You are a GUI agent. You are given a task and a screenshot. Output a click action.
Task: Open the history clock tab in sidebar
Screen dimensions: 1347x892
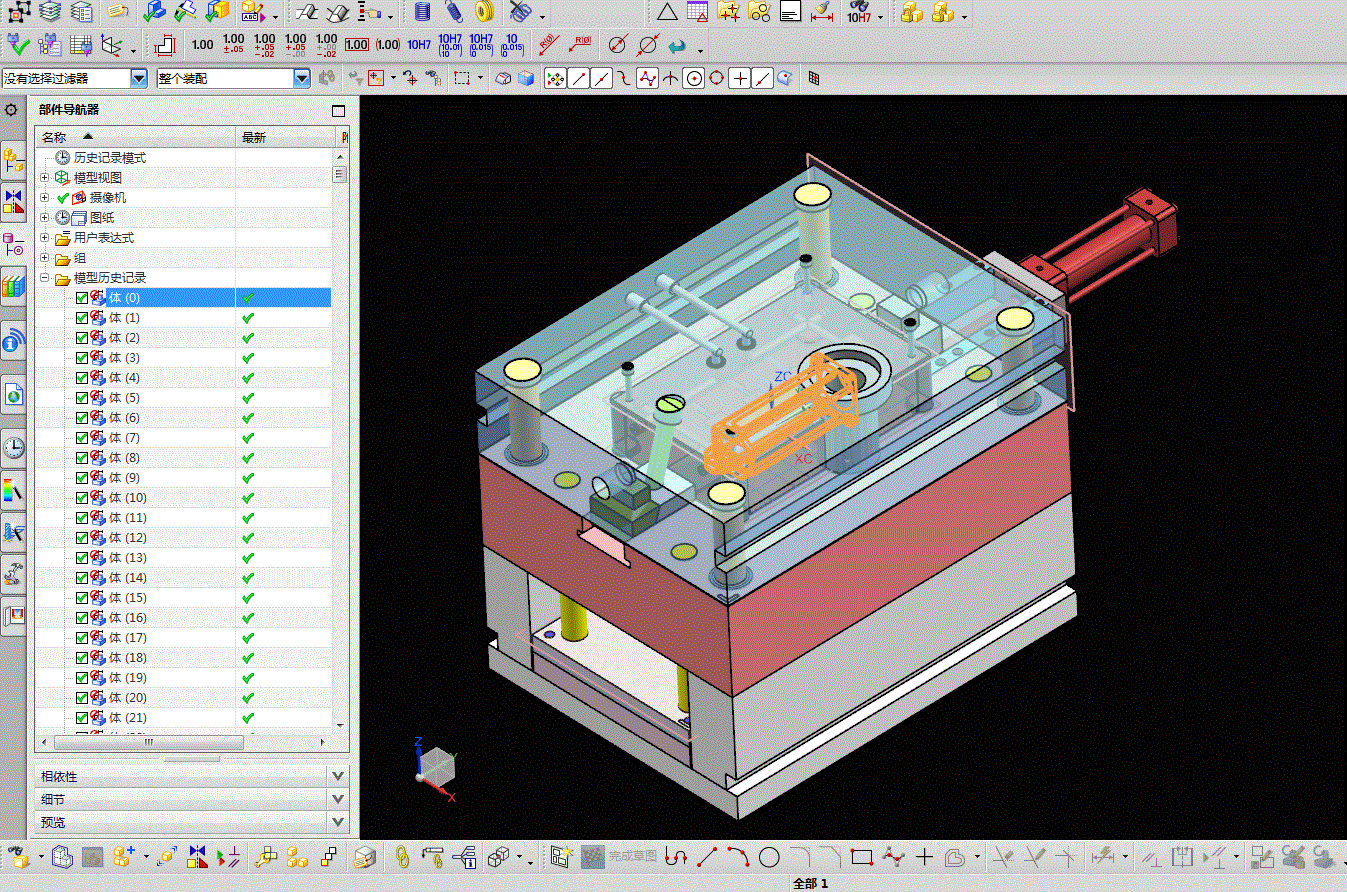click(x=13, y=447)
